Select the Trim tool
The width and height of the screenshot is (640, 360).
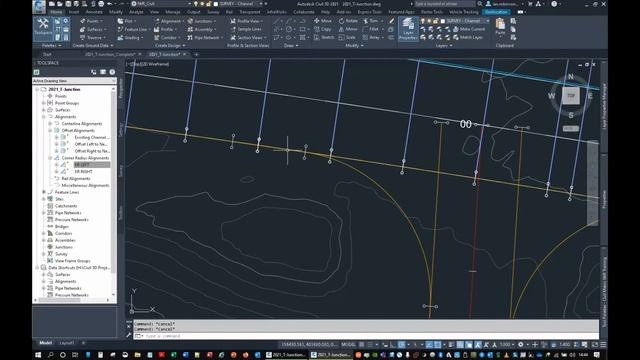371,21
